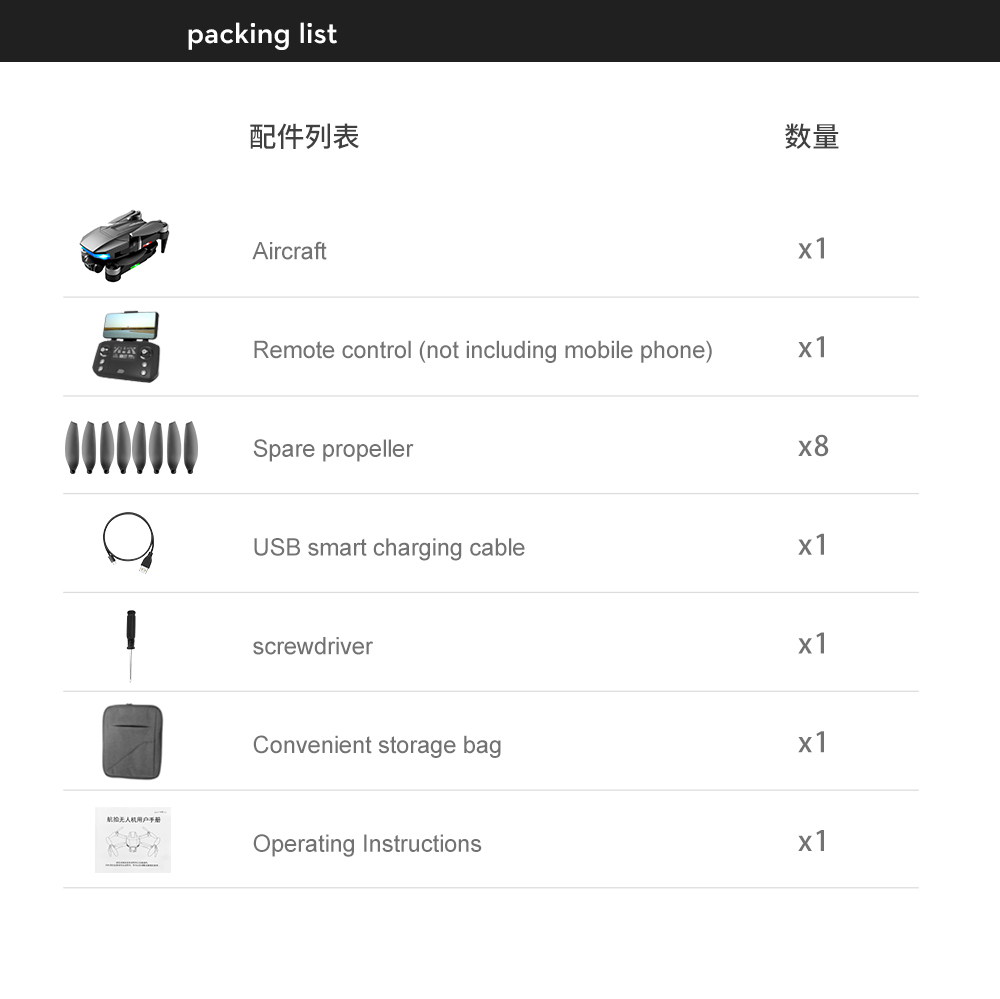Click the drone aircraft image
The image size is (1000, 999).
125,243
